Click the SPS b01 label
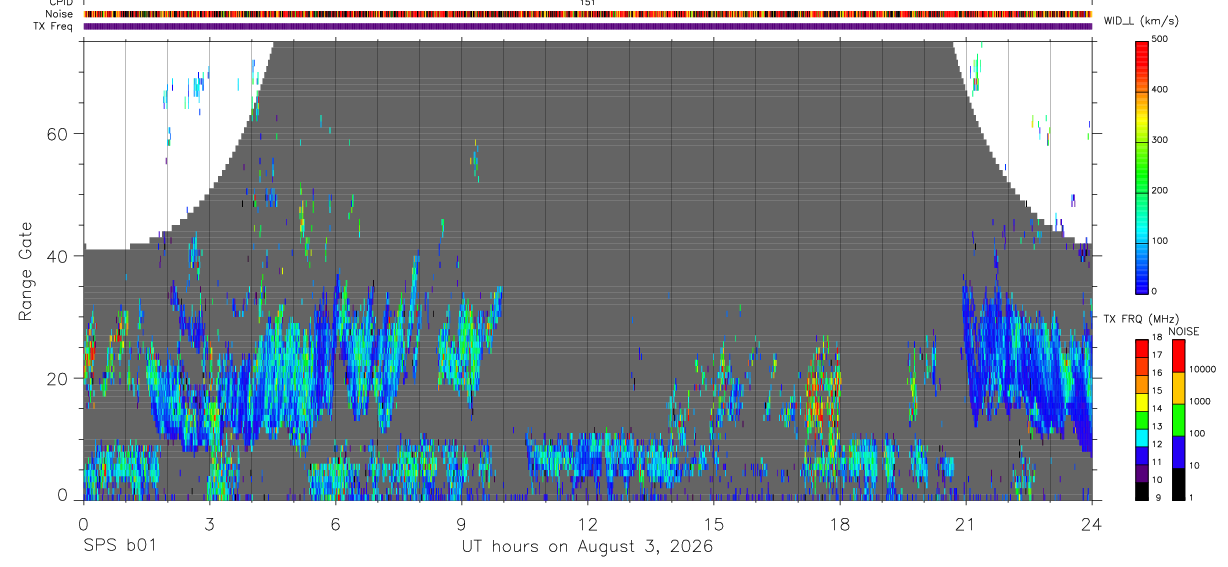 click(119, 547)
